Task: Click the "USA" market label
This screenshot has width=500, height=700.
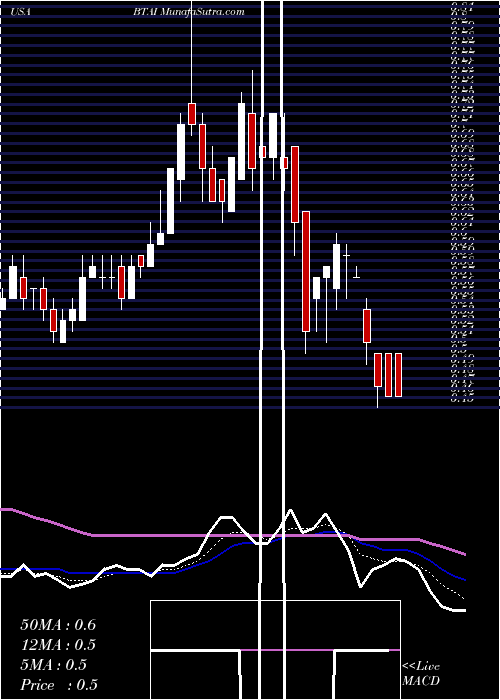Action: [21, 12]
